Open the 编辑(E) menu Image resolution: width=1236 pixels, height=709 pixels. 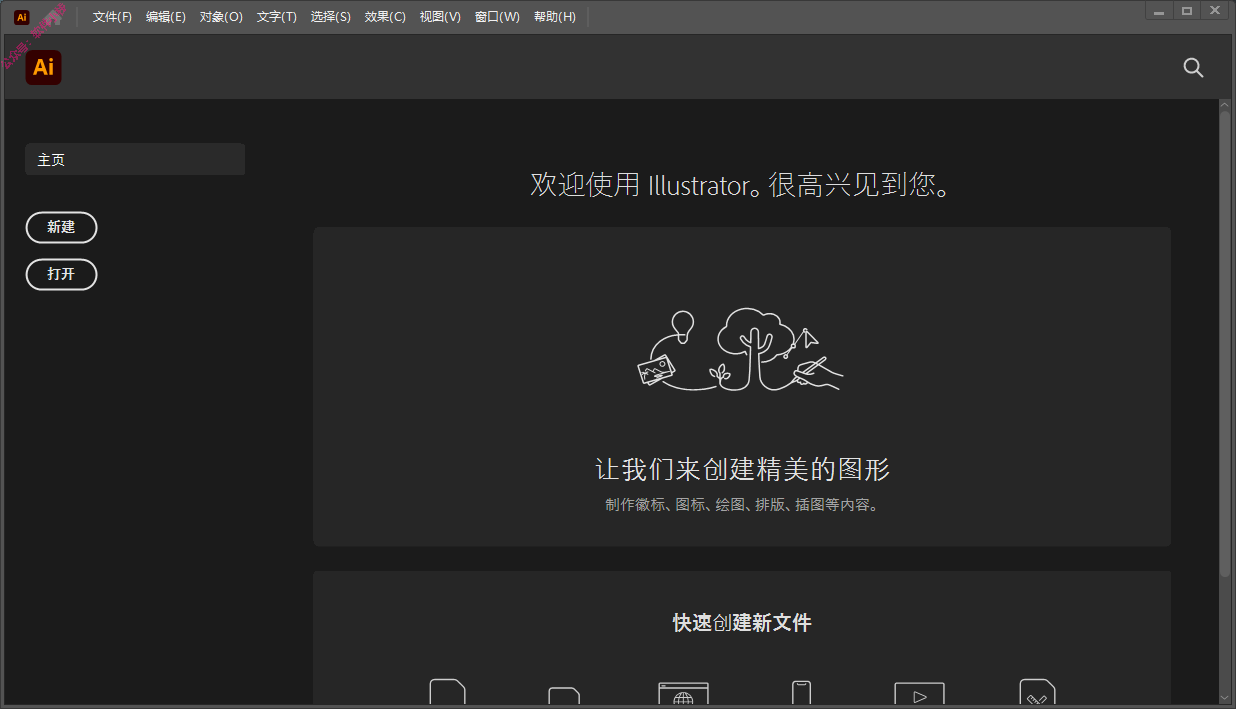pos(166,17)
